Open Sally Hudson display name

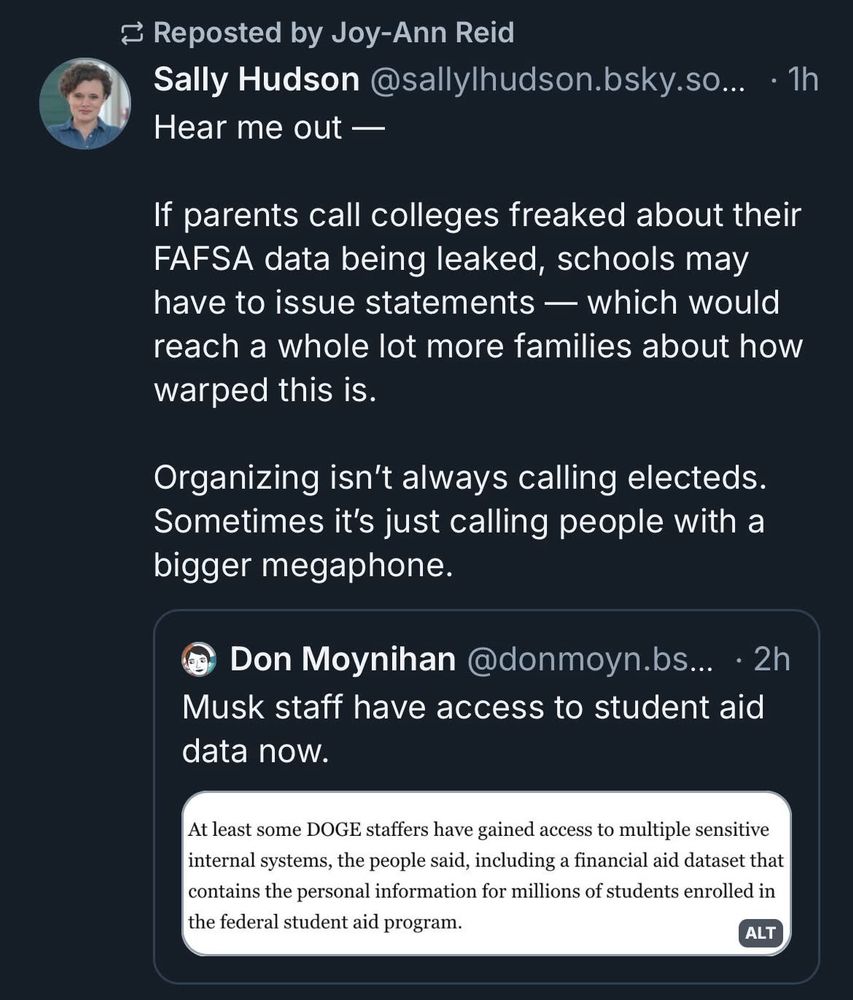click(256, 80)
